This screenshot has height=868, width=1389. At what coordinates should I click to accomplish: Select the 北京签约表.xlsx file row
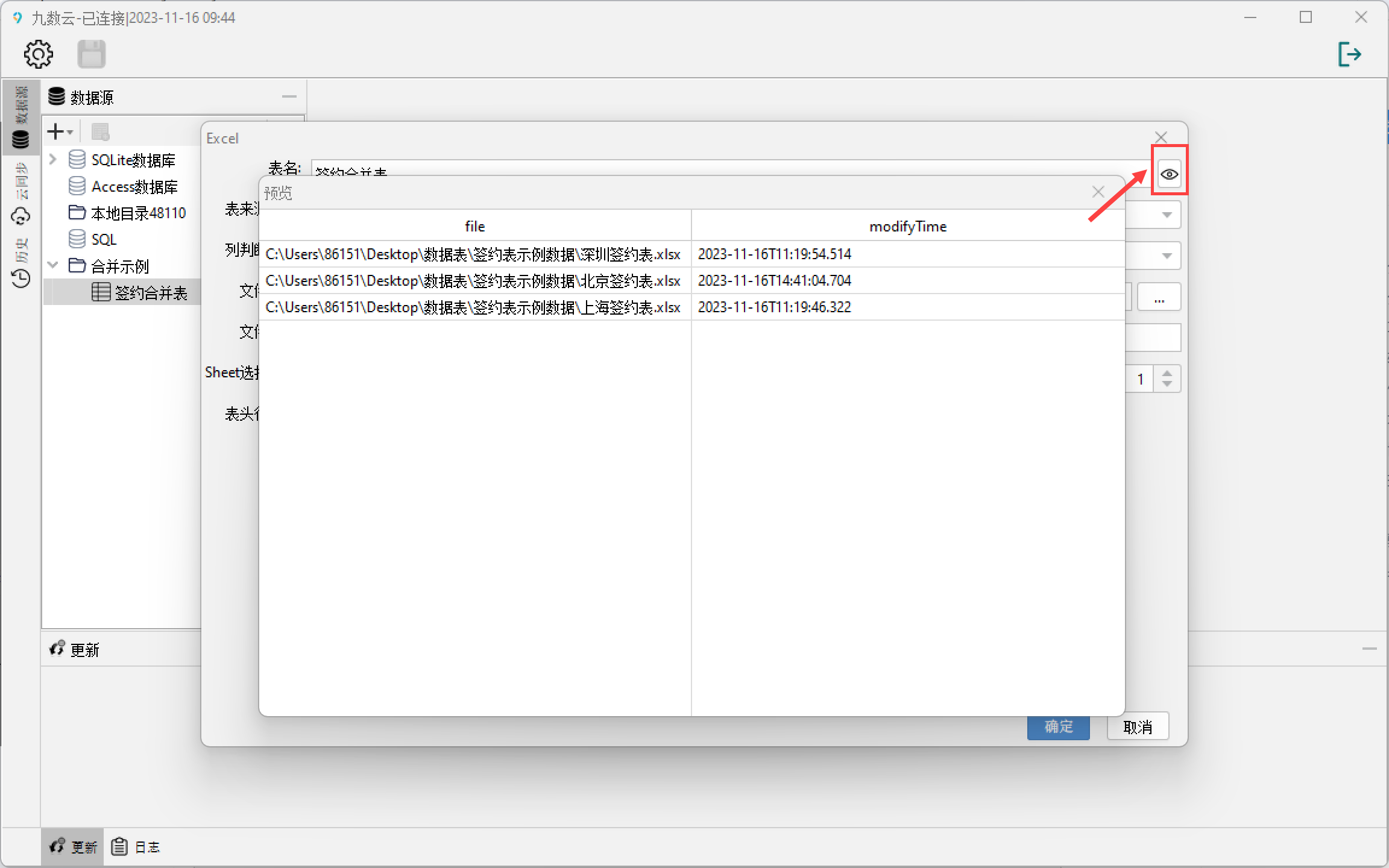click(474, 281)
